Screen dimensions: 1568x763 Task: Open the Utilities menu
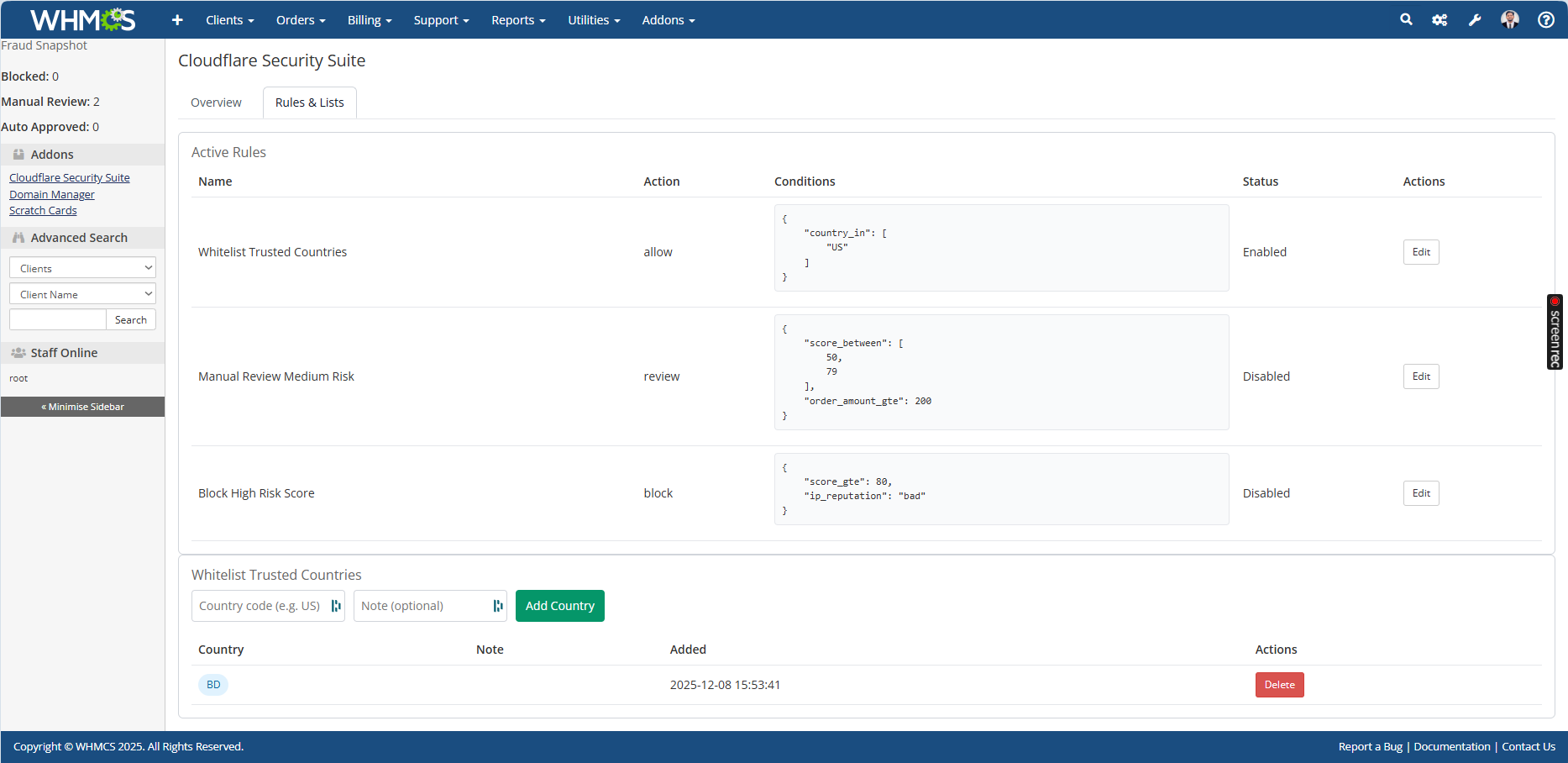[x=594, y=20]
